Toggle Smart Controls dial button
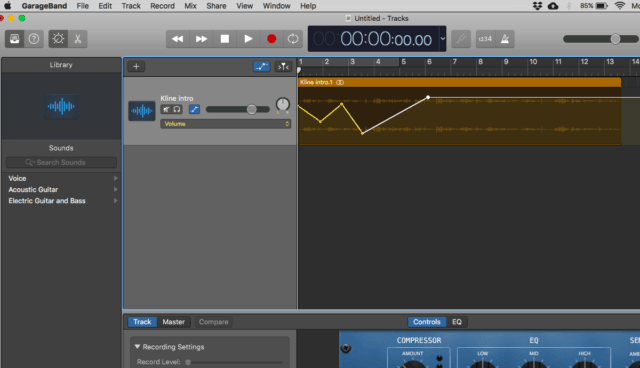Image resolution: width=640 pixels, height=368 pixels. [x=58, y=39]
